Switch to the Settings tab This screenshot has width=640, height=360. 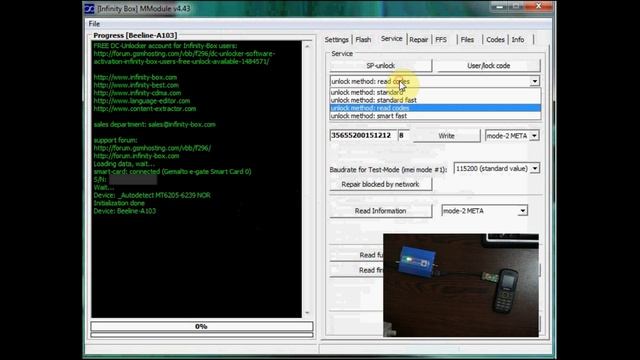point(337,40)
